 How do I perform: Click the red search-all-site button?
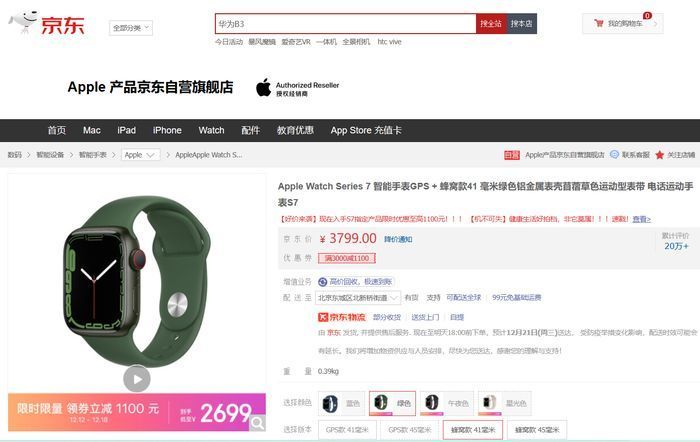(x=491, y=24)
